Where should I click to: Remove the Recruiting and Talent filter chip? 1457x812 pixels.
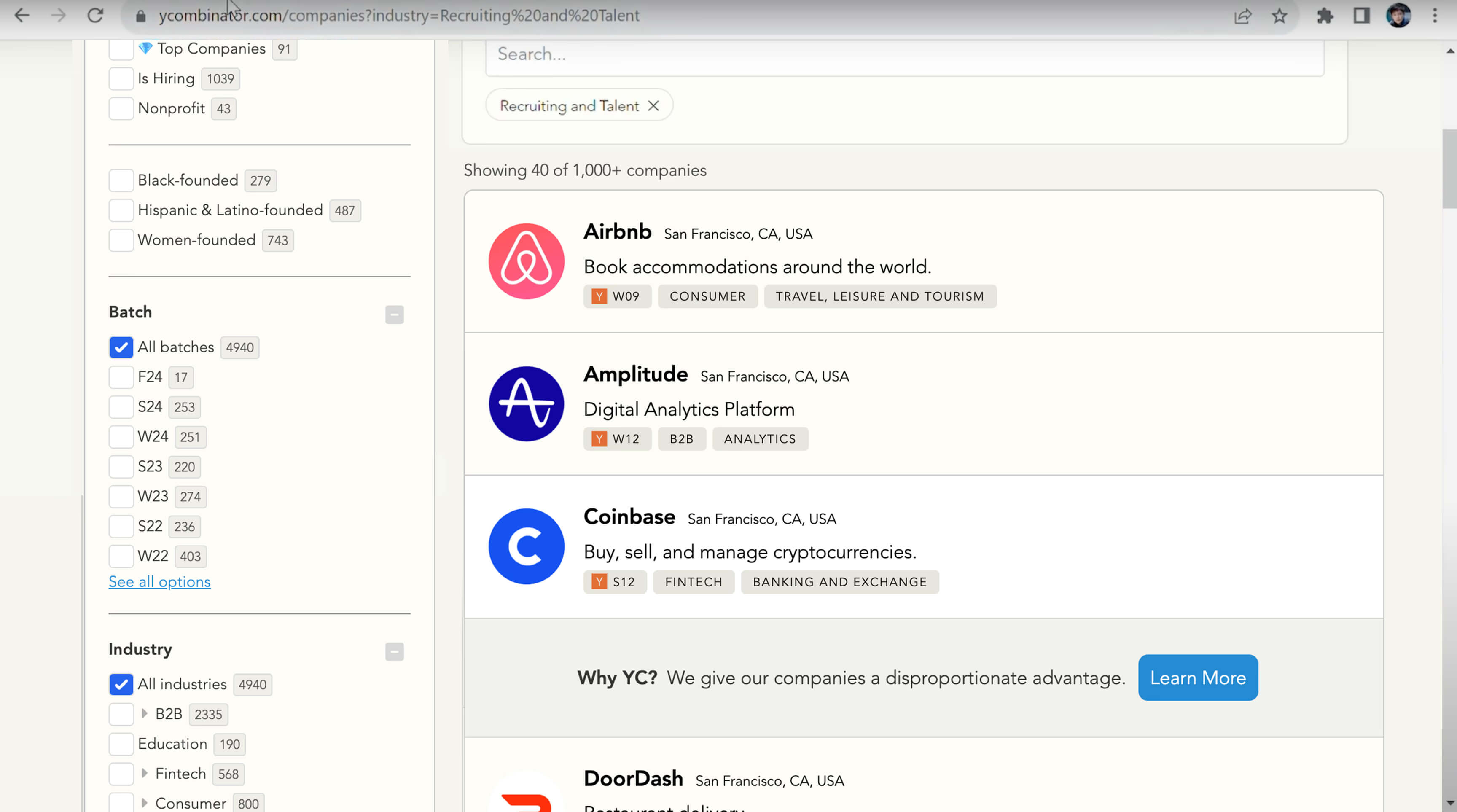tap(653, 106)
